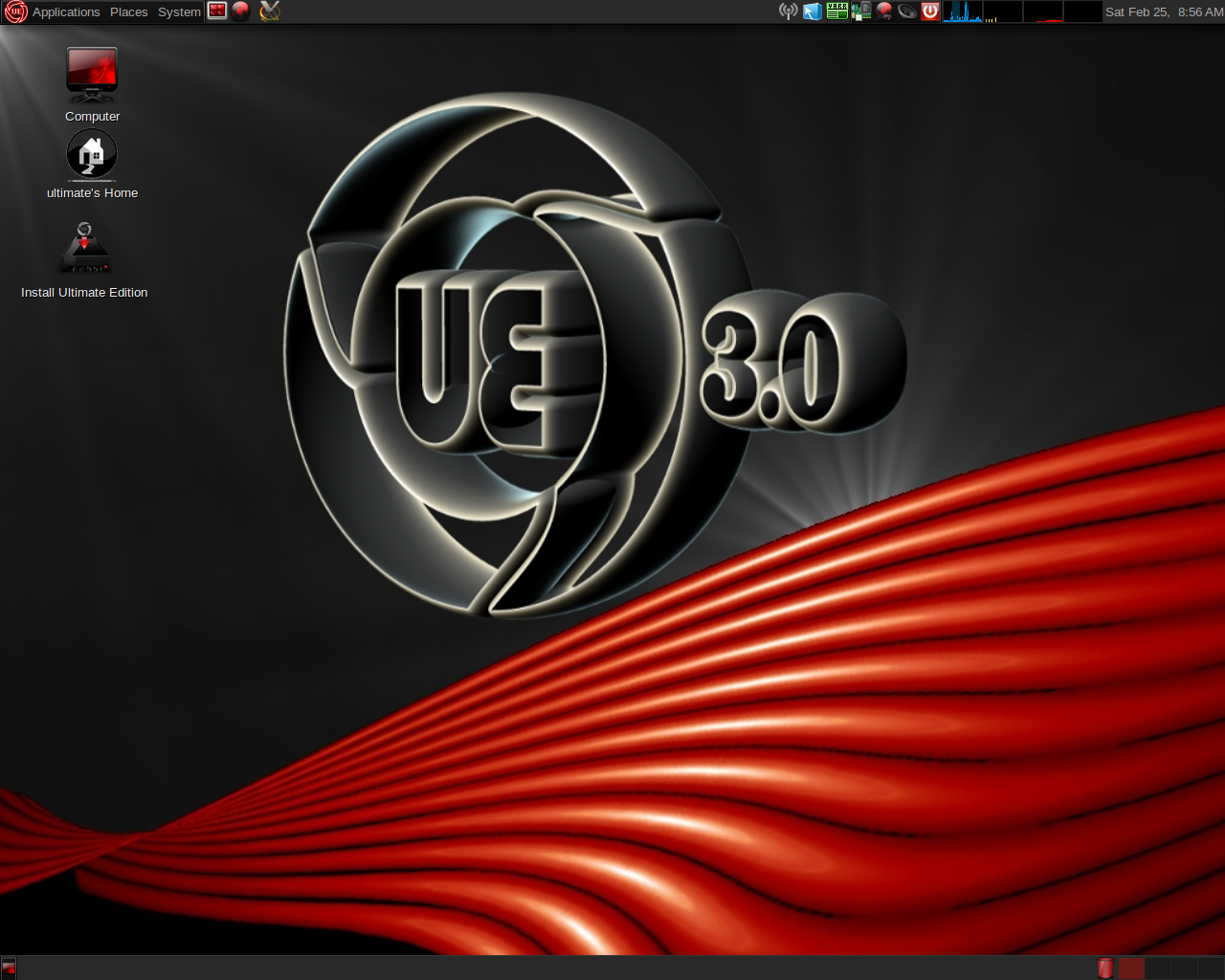The height and width of the screenshot is (980, 1225).
Task: Click the show desktop button in bottom panel
Action: pos(9,969)
